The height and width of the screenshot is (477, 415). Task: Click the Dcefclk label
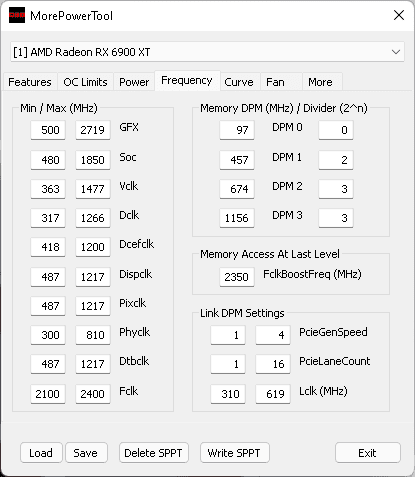pos(137,244)
